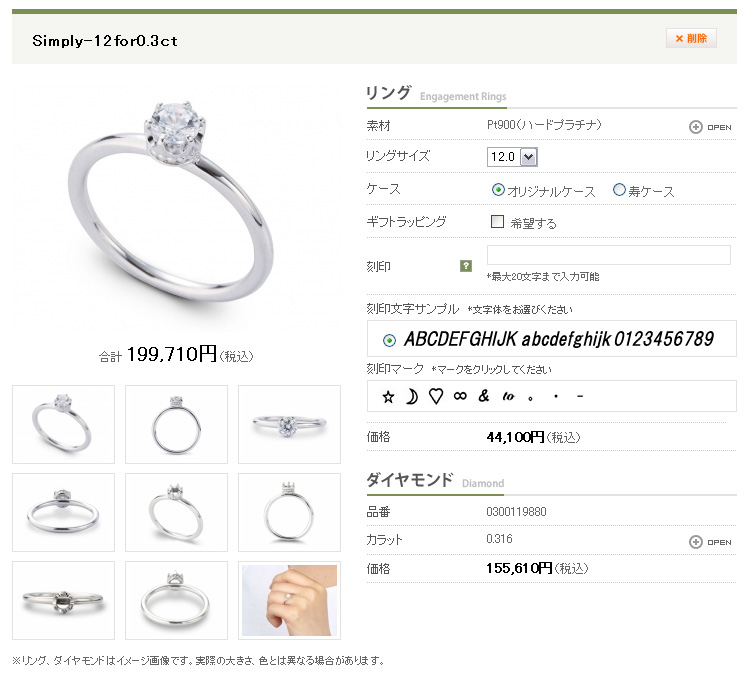Open the engraving help question icon

466,266
